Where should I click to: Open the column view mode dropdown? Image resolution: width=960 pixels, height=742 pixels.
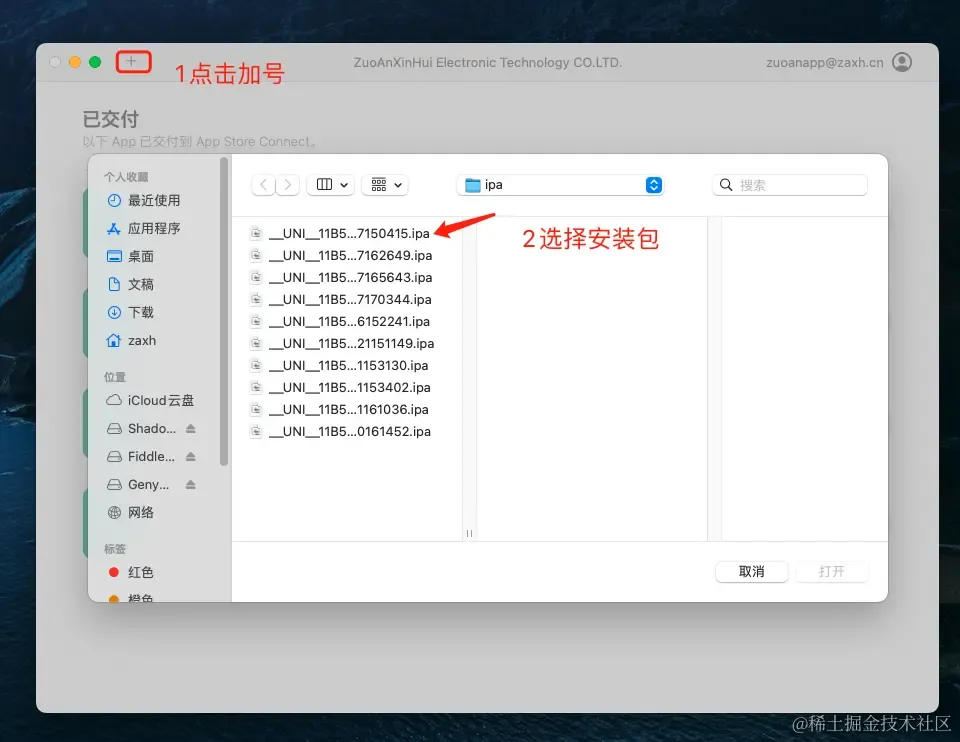331,185
